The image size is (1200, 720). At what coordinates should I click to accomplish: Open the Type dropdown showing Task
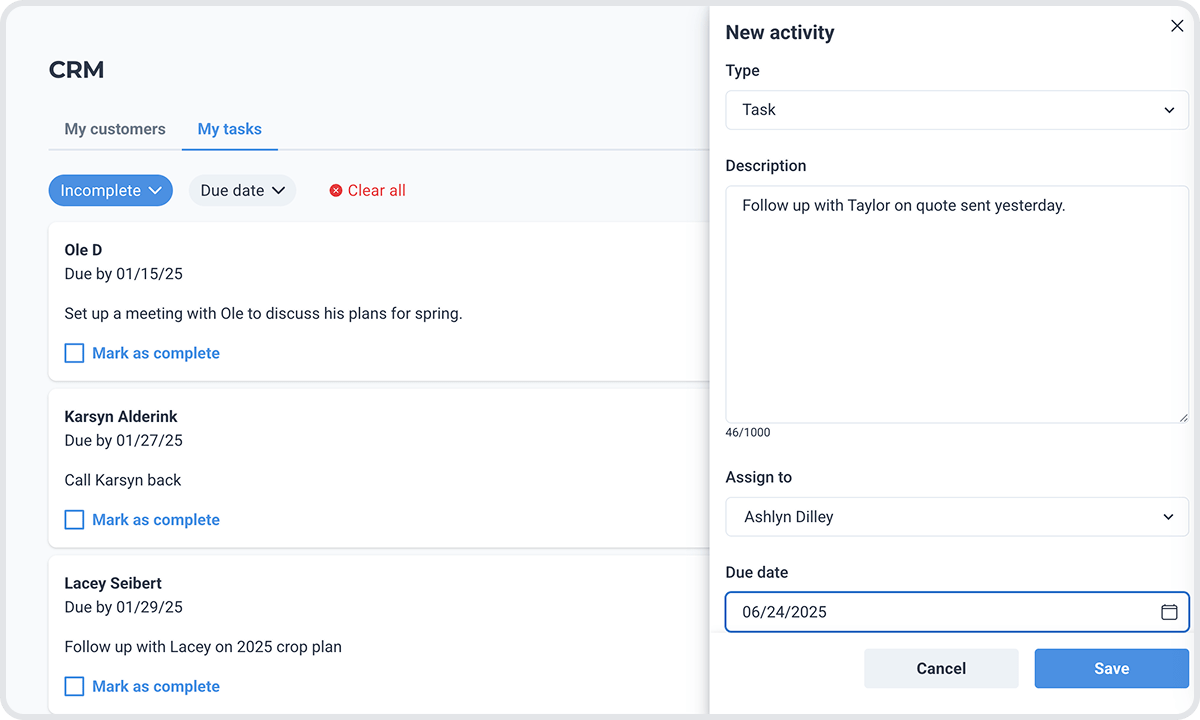957,110
